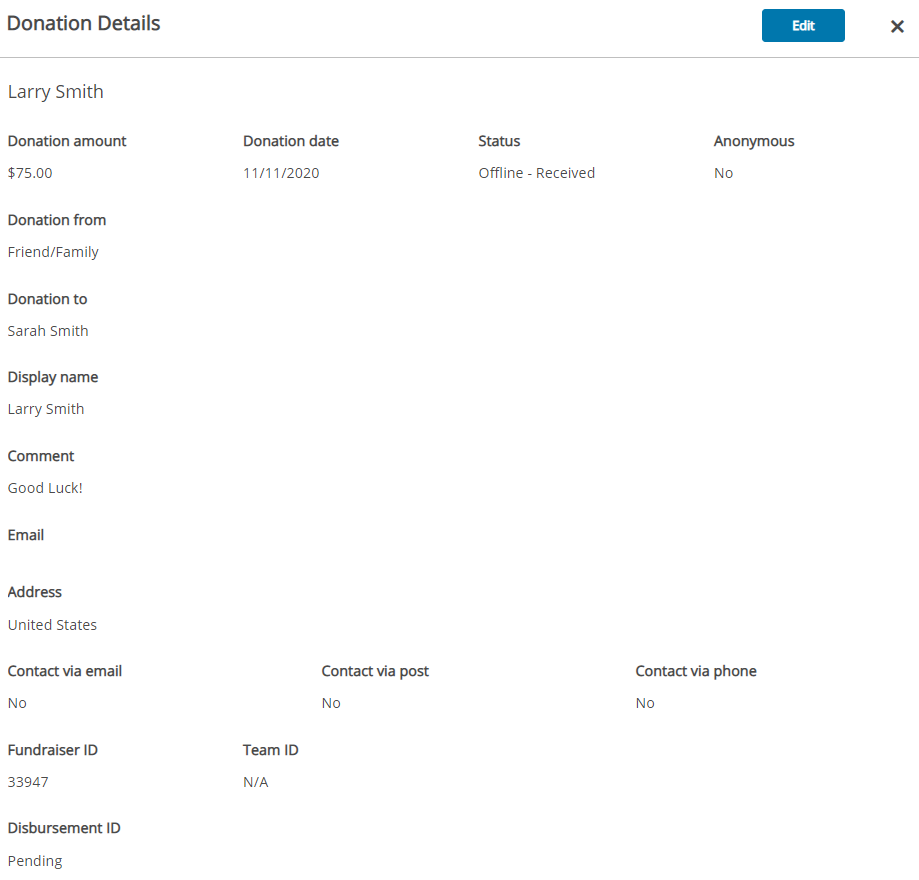Click the Comment label
Screen dimensions: 919x880
tap(41, 456)
